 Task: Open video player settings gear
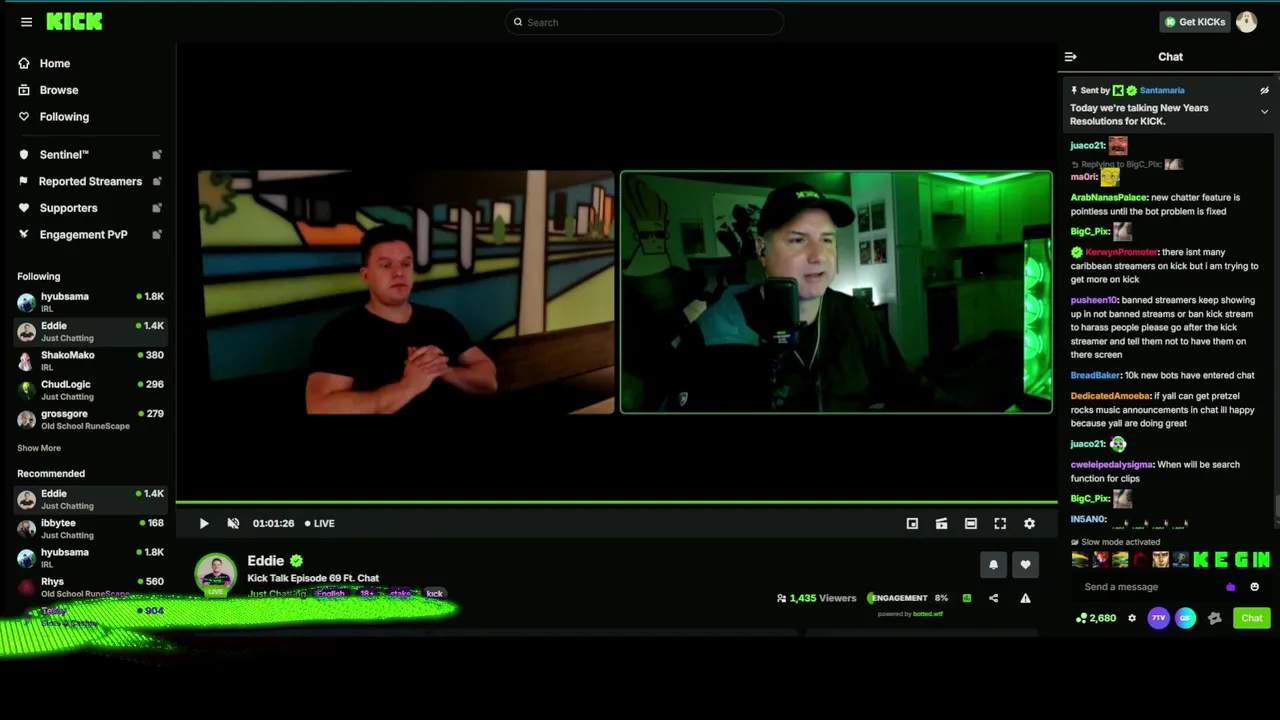(x=1029, y=523)
